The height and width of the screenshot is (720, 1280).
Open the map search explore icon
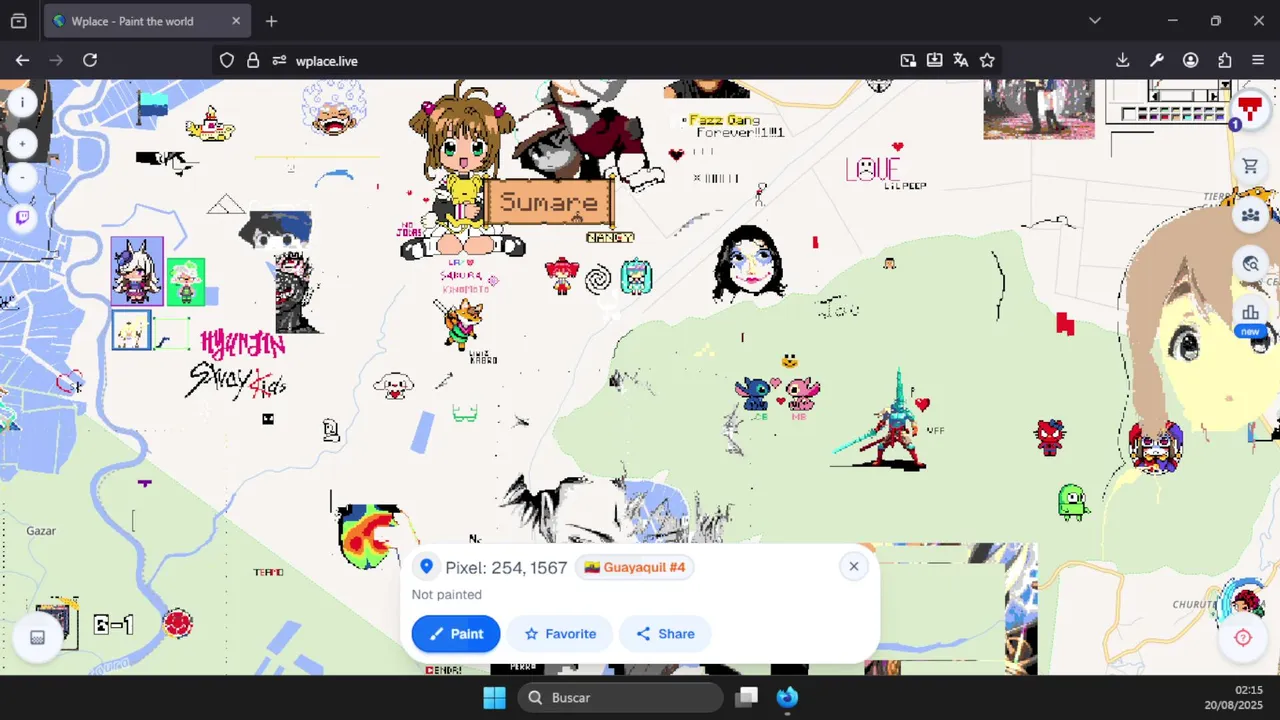tap(1250, 264)
